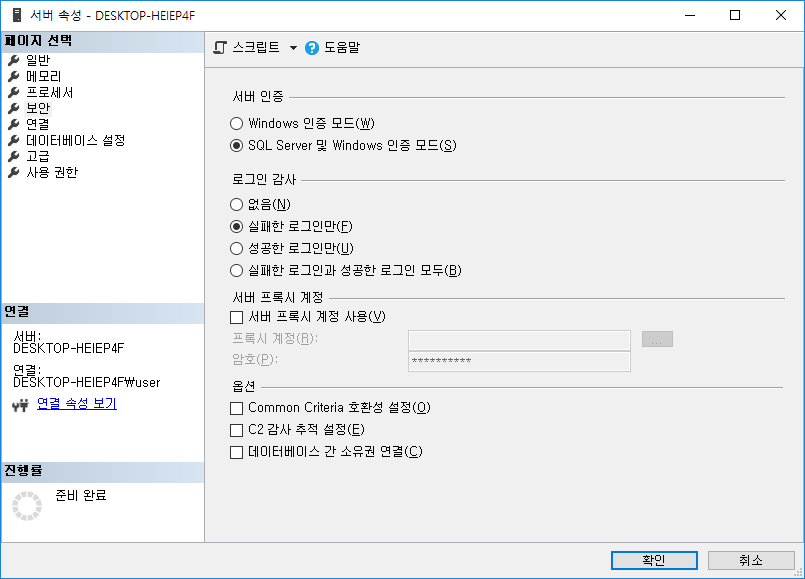Minimize the 서버 속성 window
Image resolution: width=805 pixels, height=579 pixels.
(x=690, y=15)
